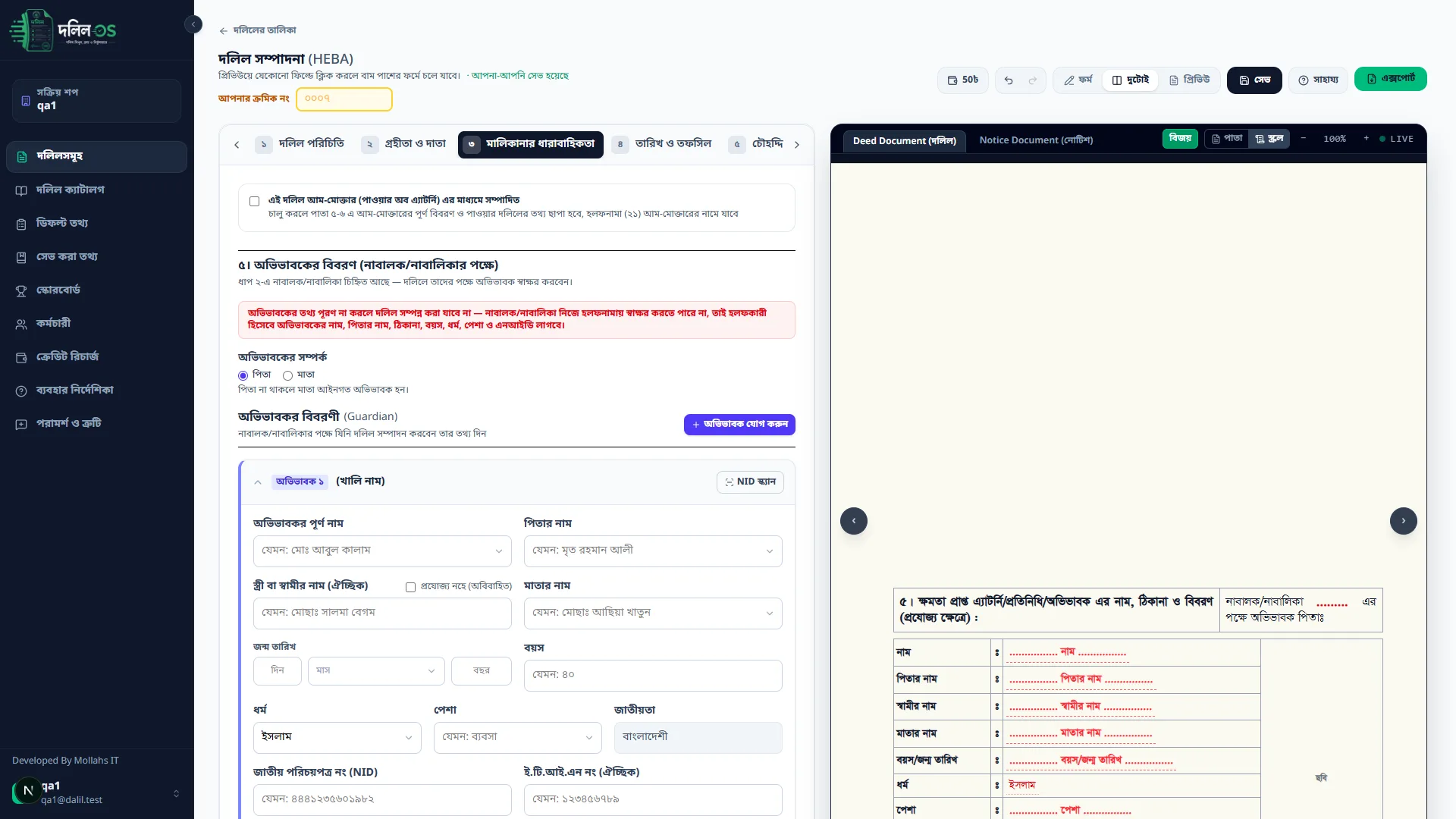Image resolution: width=1456 pixels, height=819 pixels.
Task: Go to previous preview page arrow
Action: (x=854, y=521)
